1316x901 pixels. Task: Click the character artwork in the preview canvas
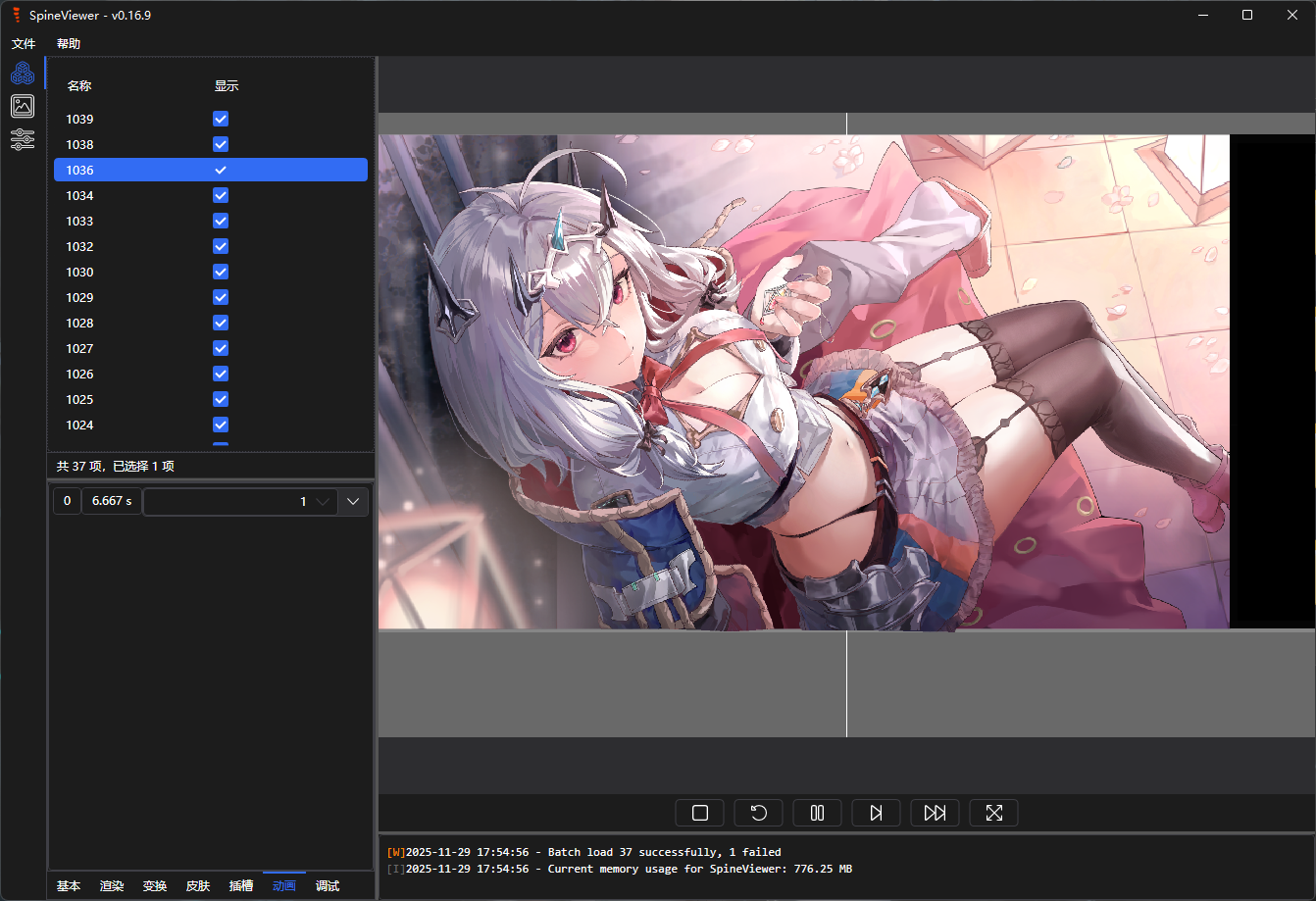[x=804, y=381]
